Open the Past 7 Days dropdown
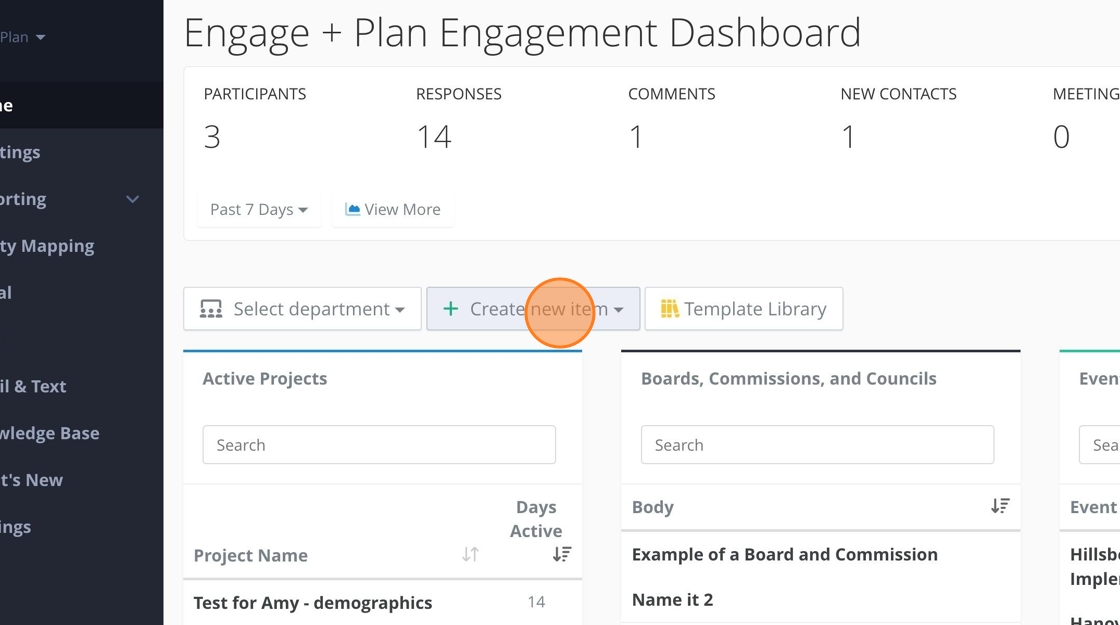The image size is (1120, 625). 259,209
